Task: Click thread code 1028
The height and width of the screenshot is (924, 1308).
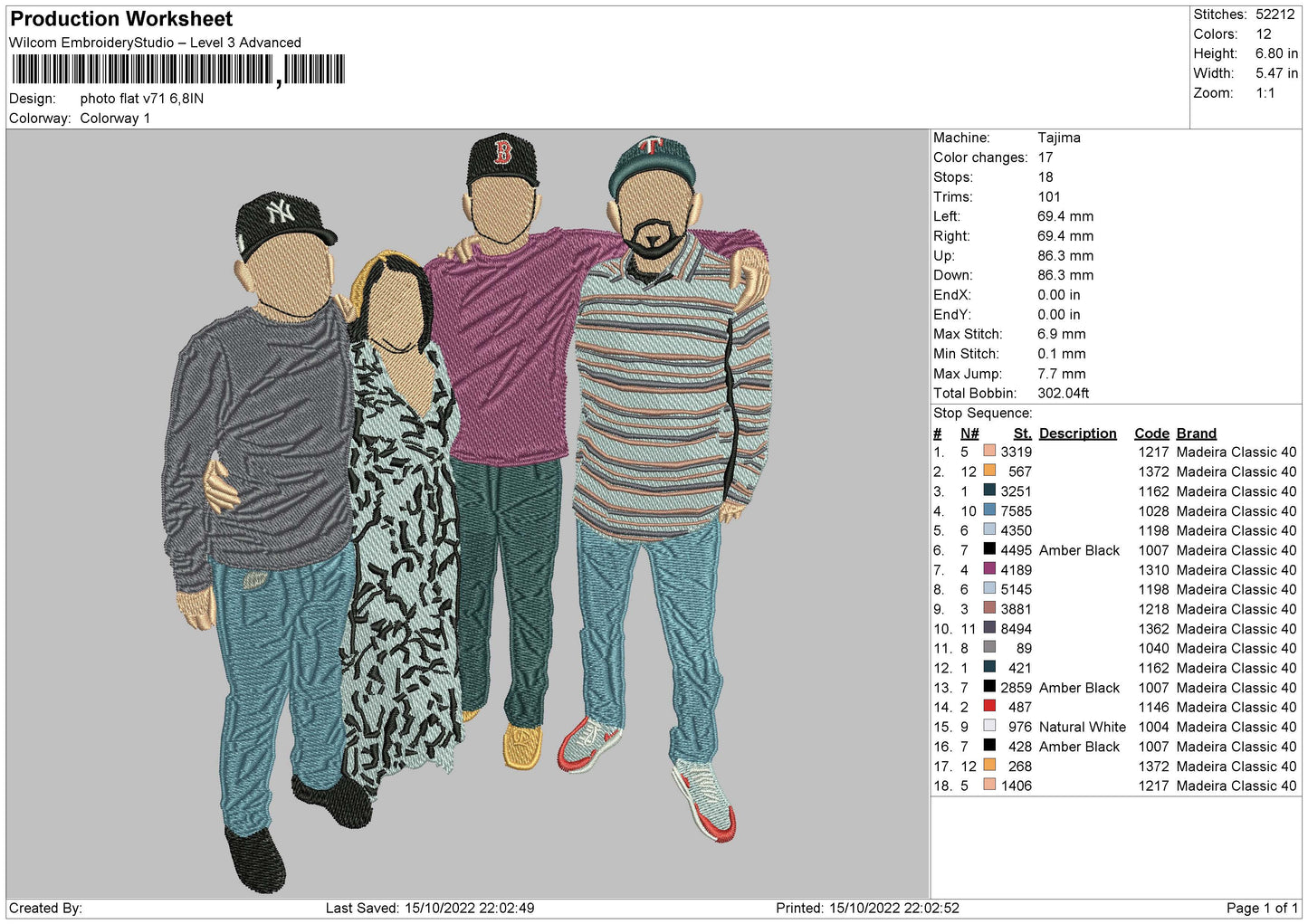Action: click(x=1154, y=511)
